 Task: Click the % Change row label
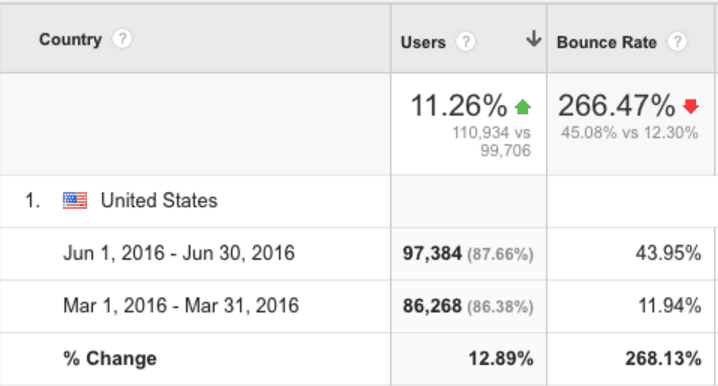pyautogui.click(x=110, y=359)
